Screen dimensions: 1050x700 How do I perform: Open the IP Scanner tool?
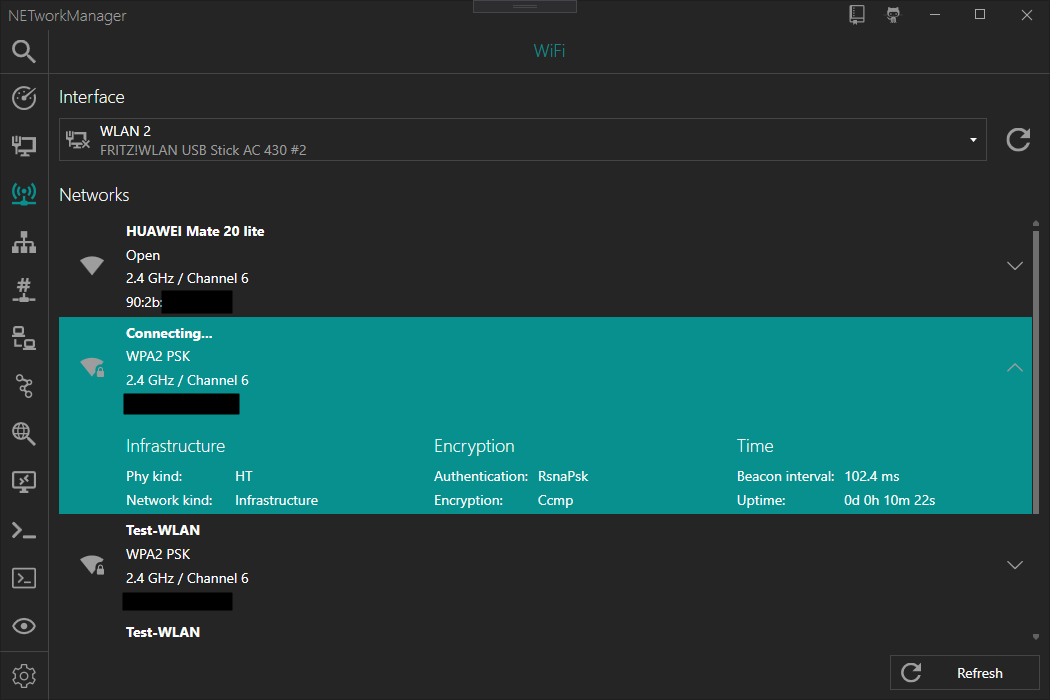23,242
